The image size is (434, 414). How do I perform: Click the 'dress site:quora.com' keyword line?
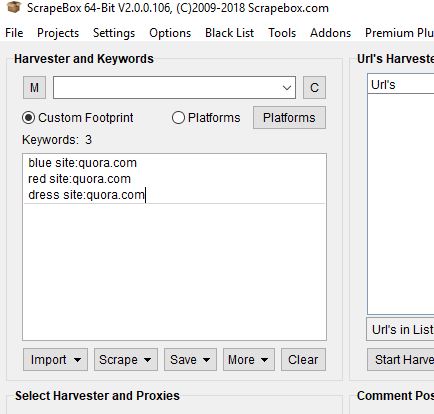click(x=86, y=195)
